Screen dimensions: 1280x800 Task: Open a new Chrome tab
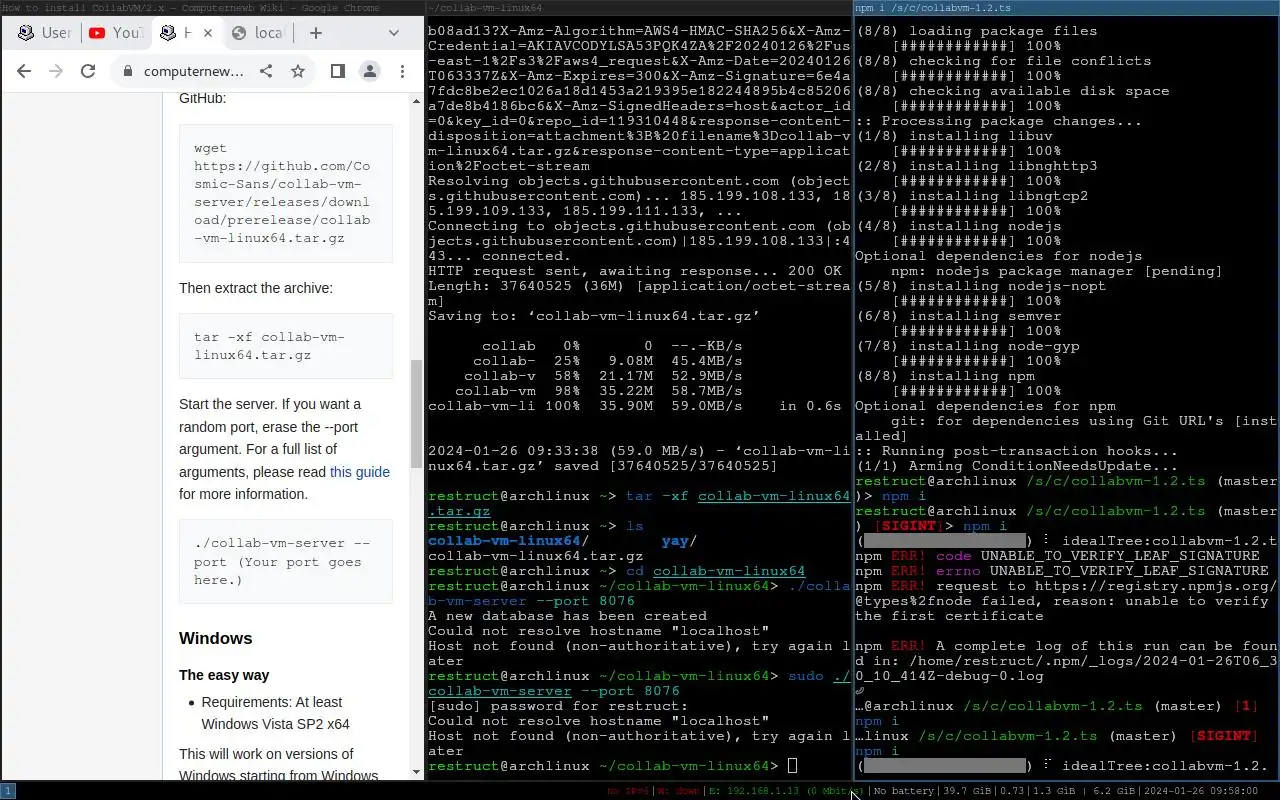316,33
